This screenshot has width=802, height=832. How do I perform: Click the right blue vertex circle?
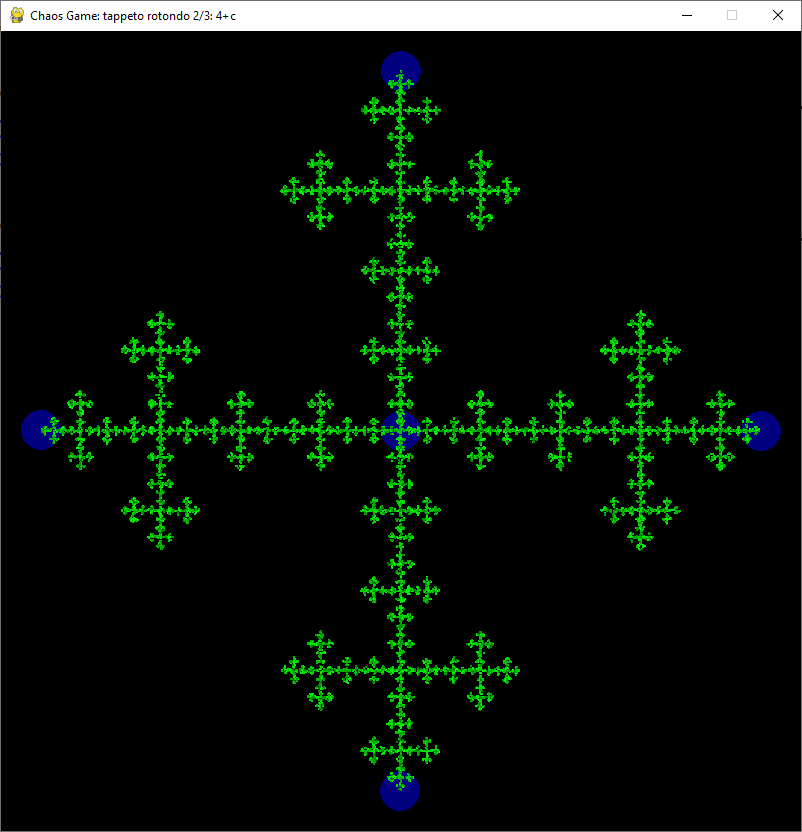[761, 431]
